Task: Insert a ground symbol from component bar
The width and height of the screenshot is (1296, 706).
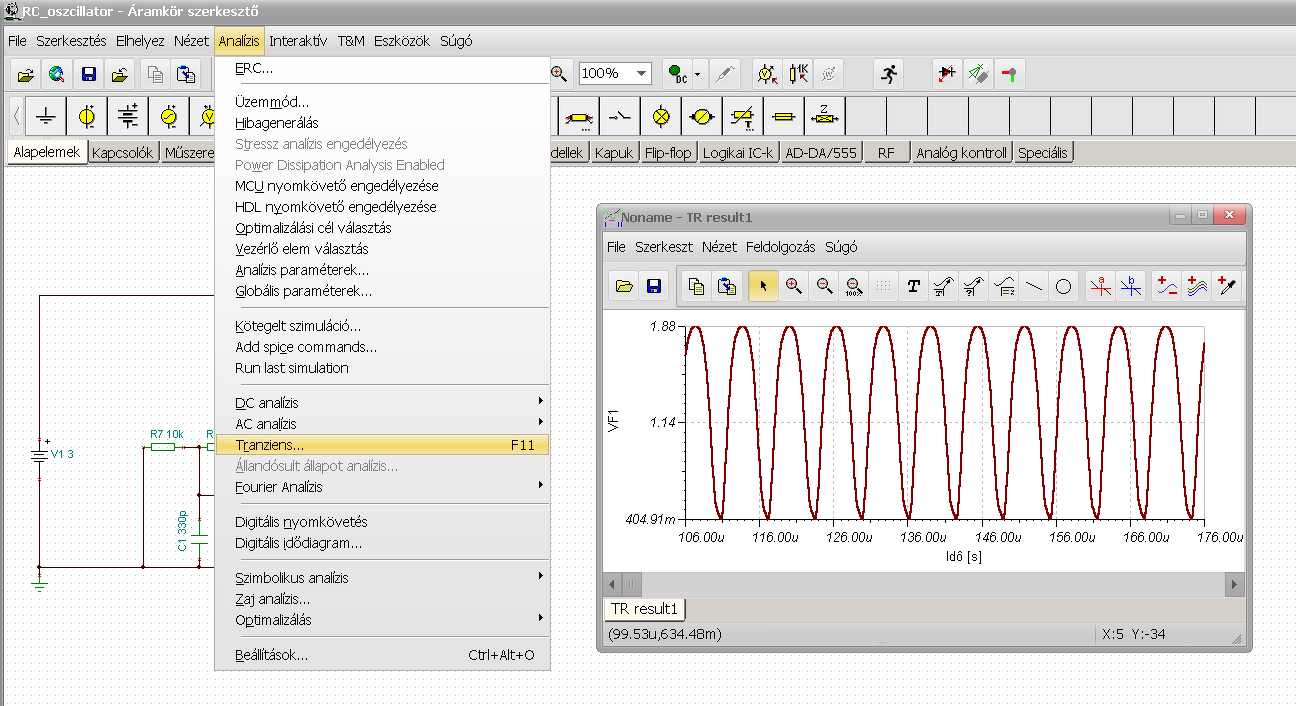Action: point(46,116)
